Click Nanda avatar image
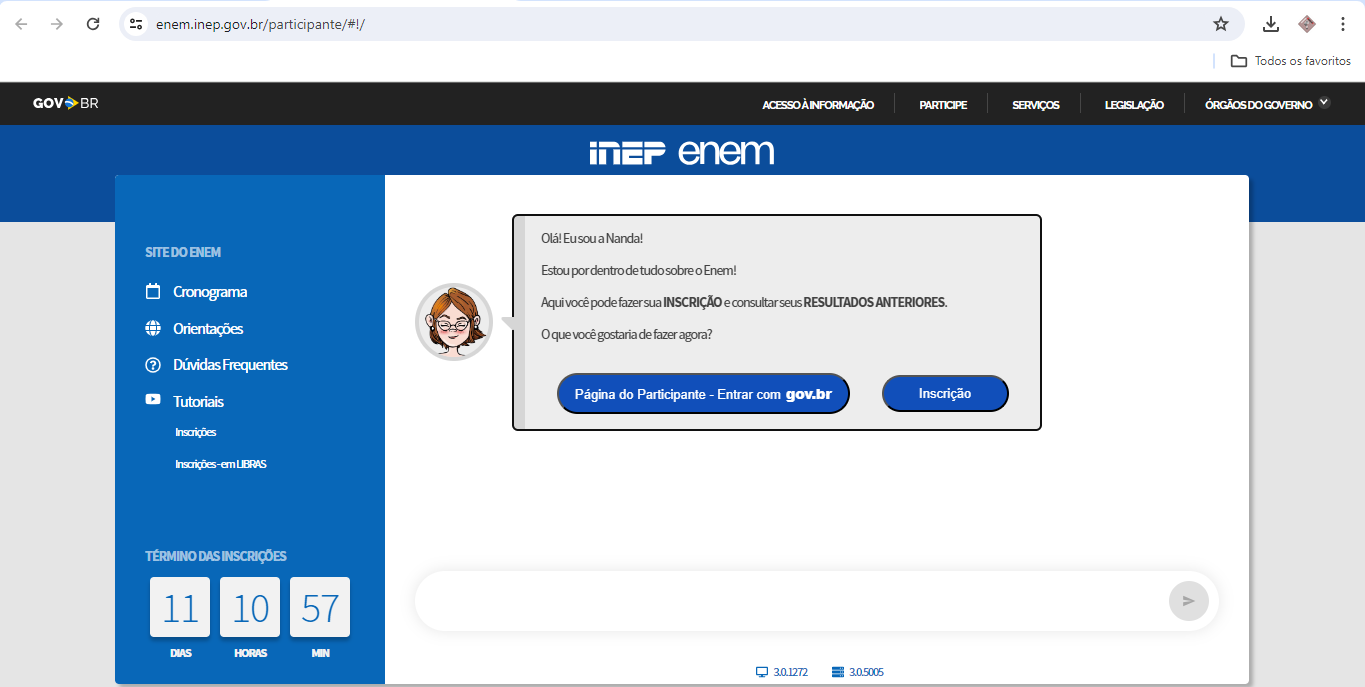The image size is (1365, 687). pyautogui.click(x=454, y=322)
